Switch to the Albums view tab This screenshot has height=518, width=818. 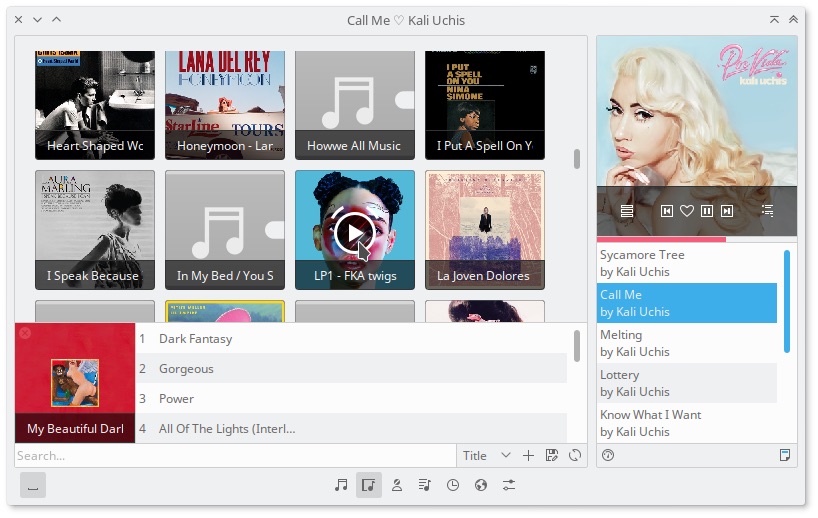coord(369,485)
